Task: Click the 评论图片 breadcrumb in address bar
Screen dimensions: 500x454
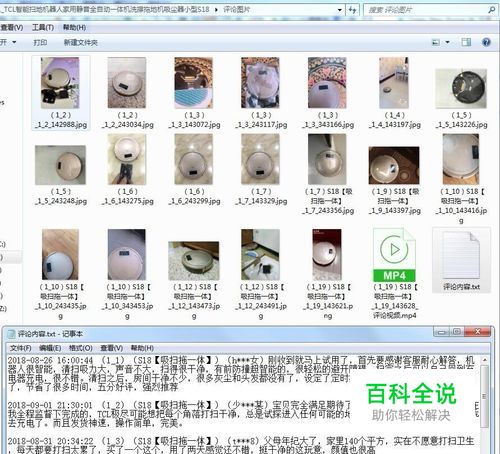Action: coord(236,10)
